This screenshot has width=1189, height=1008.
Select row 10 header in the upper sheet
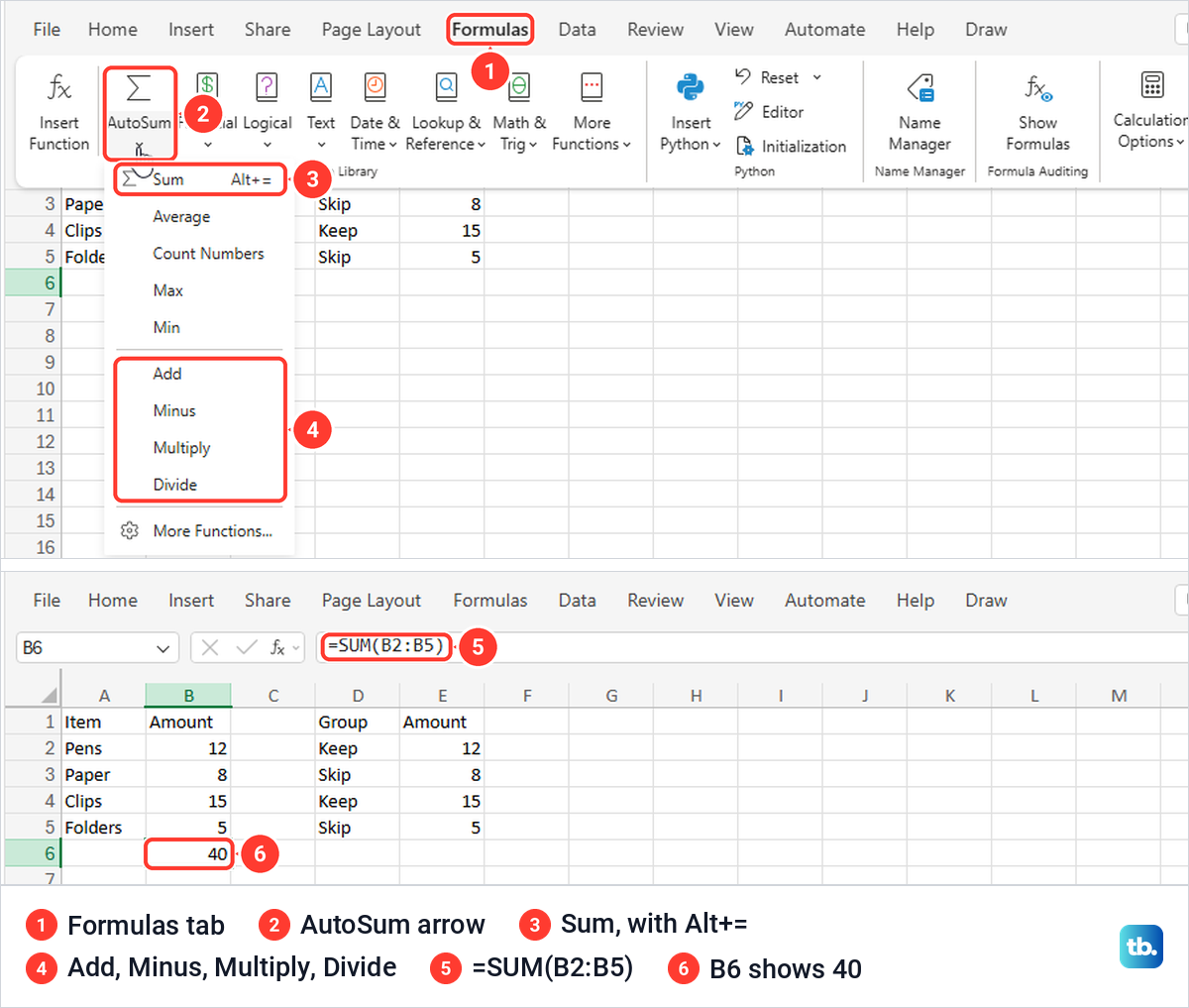34,389
